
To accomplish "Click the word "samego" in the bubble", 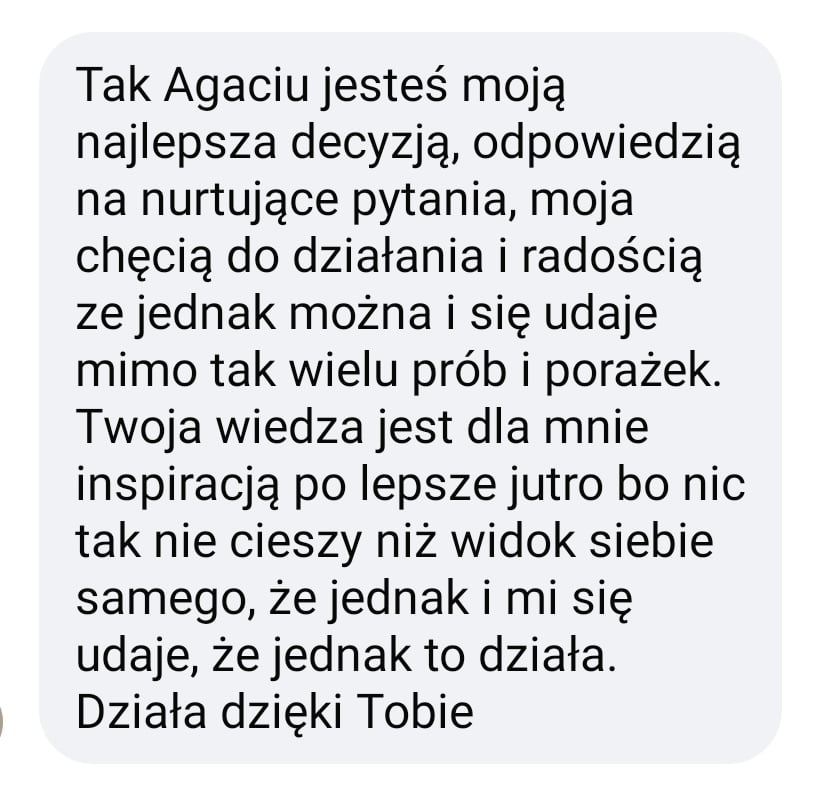I will coord(166,601).
